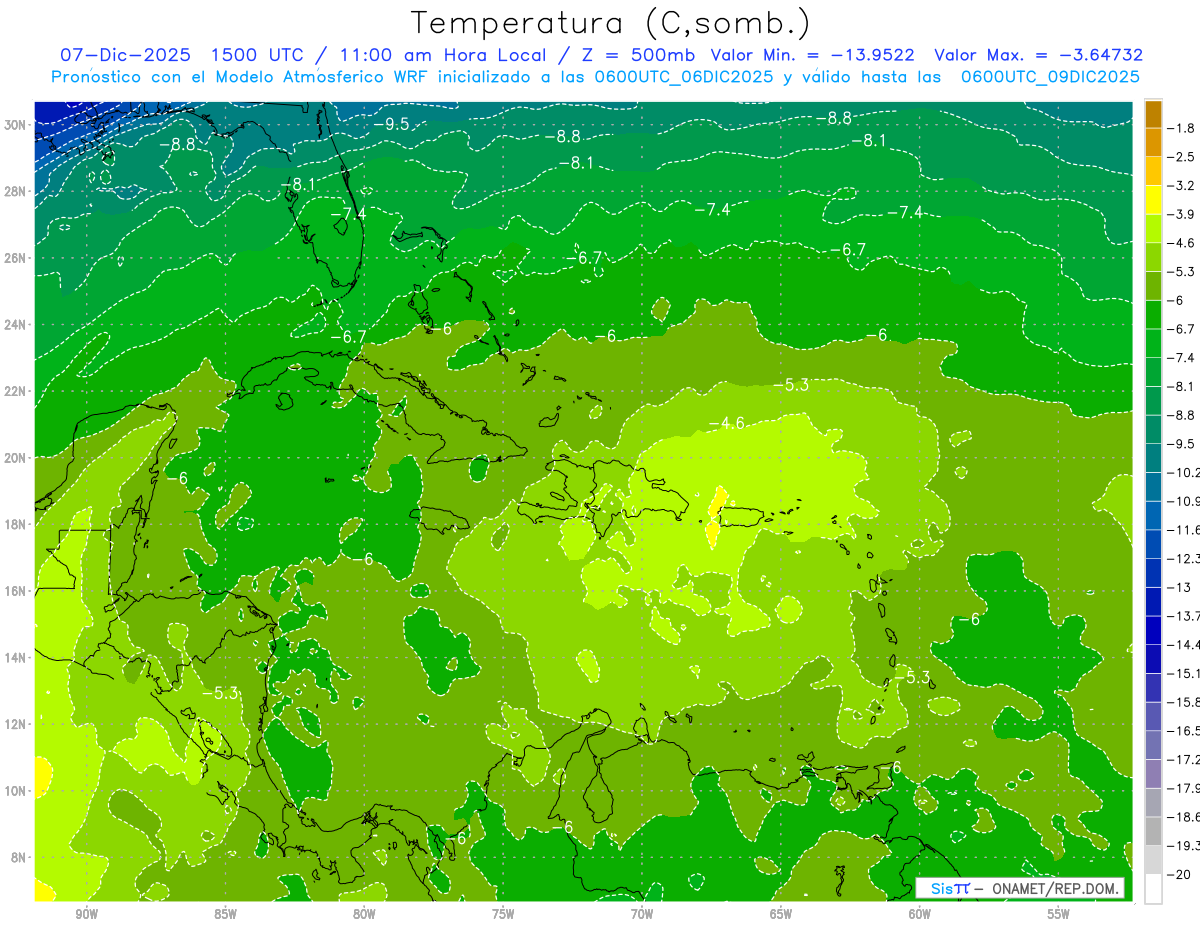
Task: Click the "90W" longitude axis label
Action: tap(86, 914)
